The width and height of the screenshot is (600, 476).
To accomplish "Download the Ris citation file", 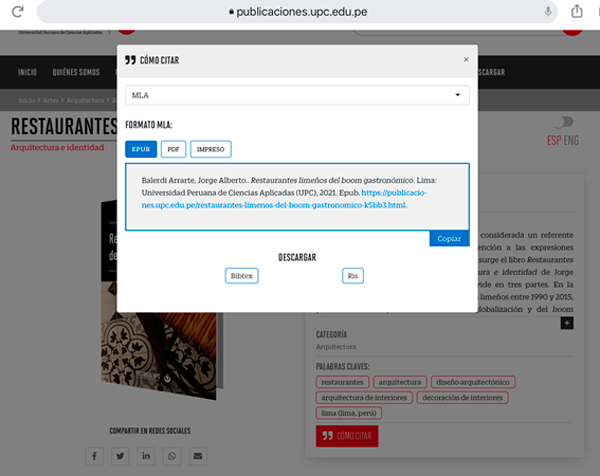I will (x=352, y=276).
